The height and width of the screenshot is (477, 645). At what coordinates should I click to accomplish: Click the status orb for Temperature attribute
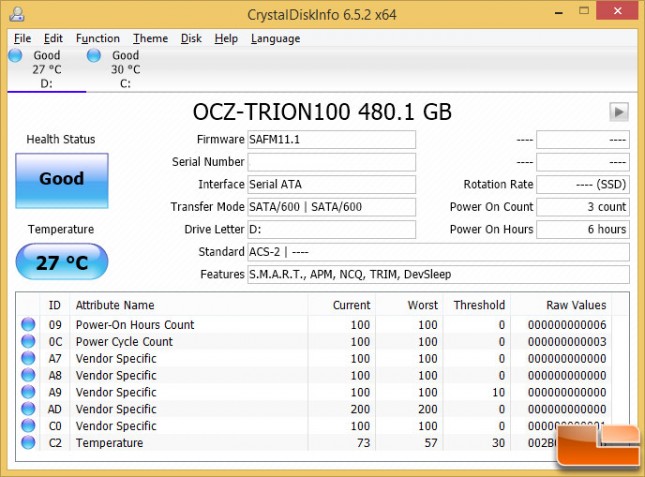pyautogui.click(x=28, y=442)
